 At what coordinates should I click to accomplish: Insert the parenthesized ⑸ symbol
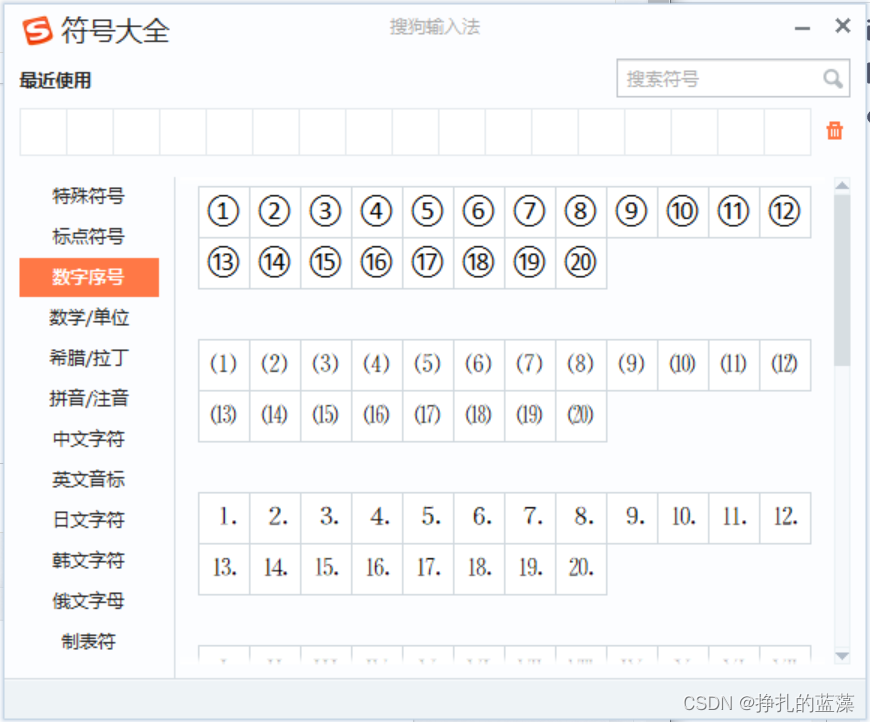coord(428,365)
